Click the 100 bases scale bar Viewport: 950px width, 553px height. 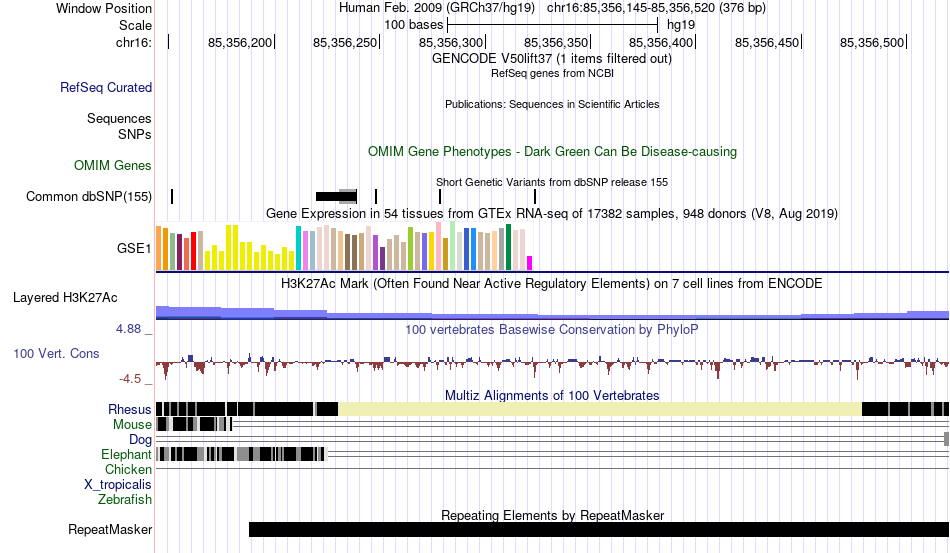pyautogui.click(x=552, y=25)
